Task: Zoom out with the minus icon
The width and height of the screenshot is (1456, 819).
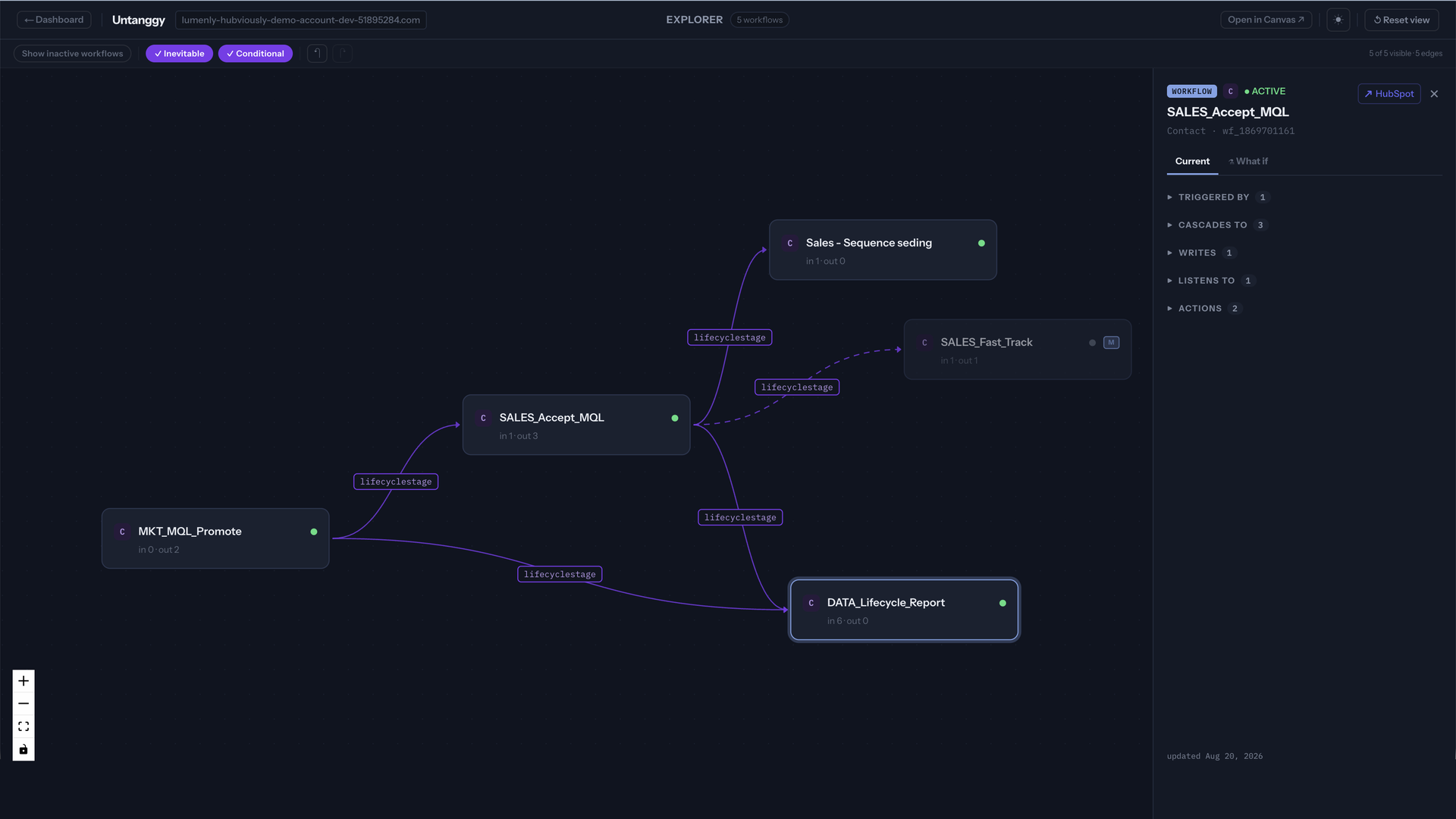Action: point(24,704)
